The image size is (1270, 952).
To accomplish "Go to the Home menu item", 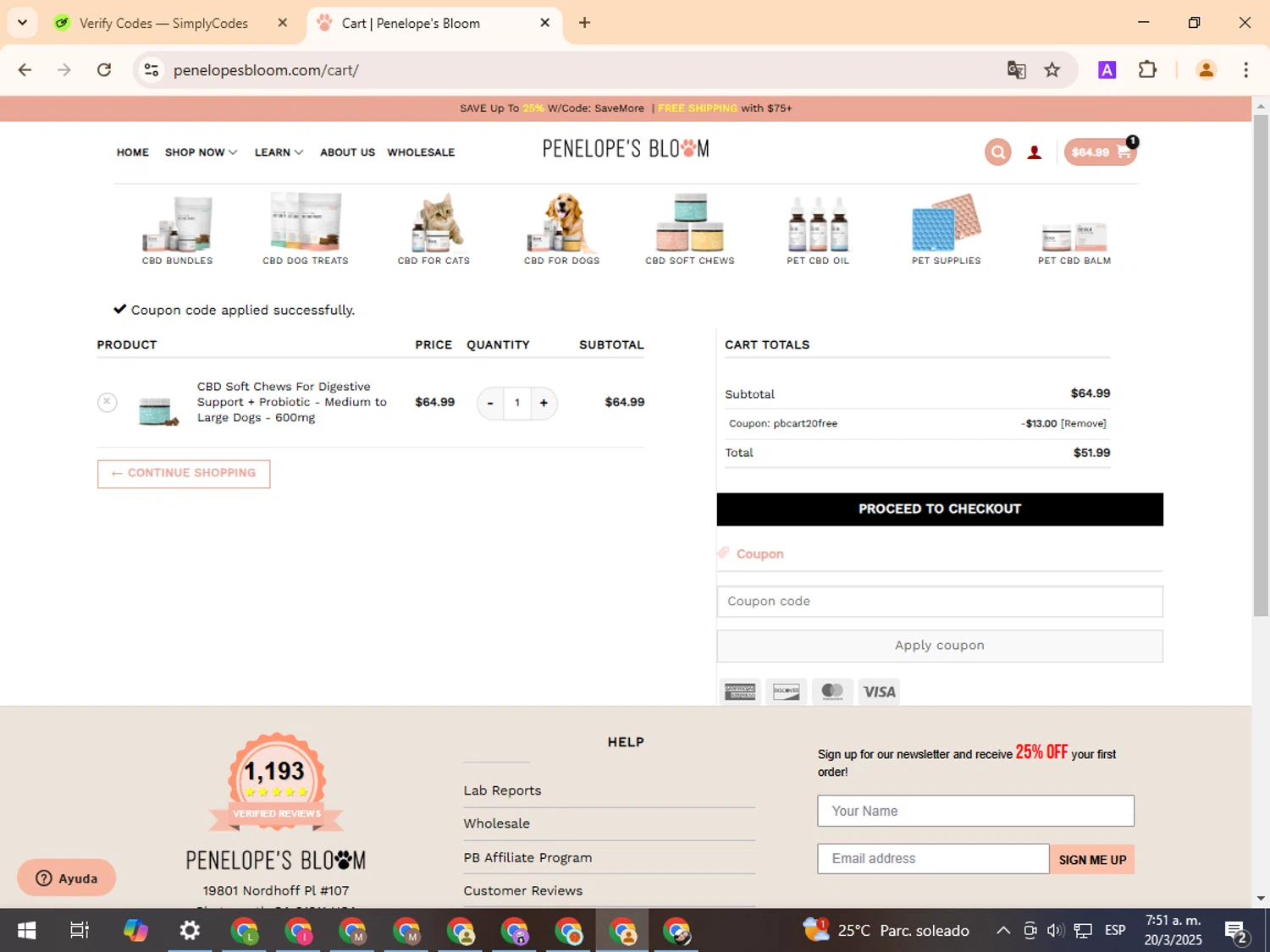I will [x=133, y=152].
